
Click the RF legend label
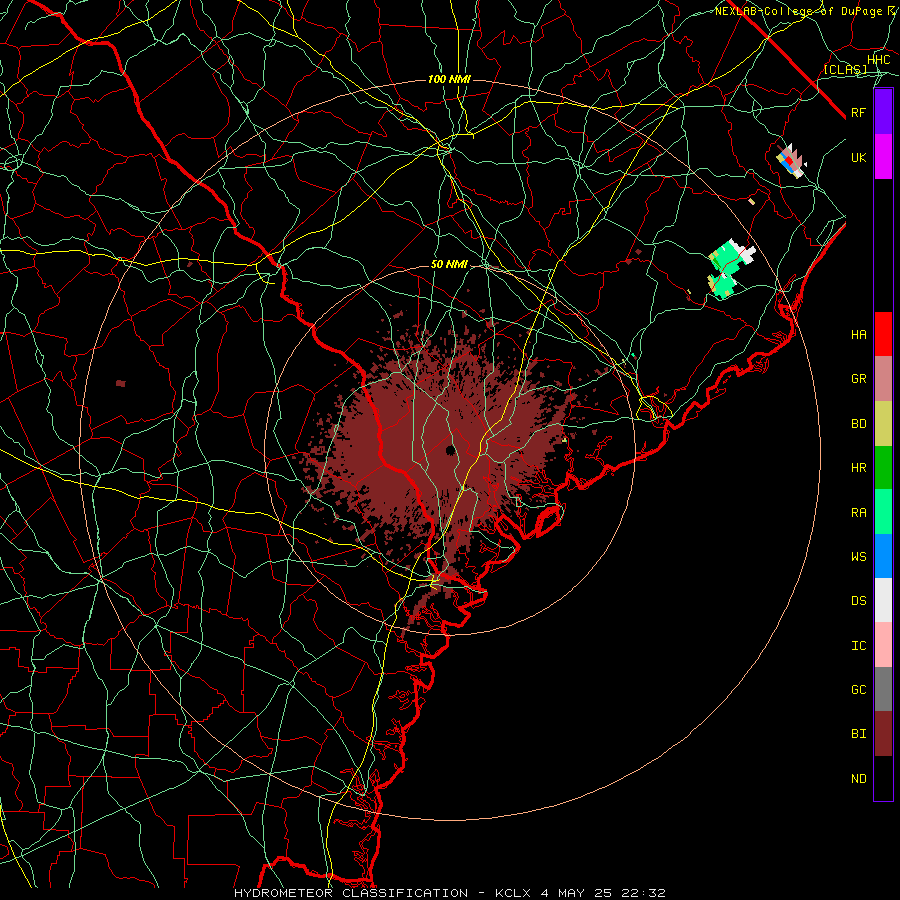click(858, 112)
